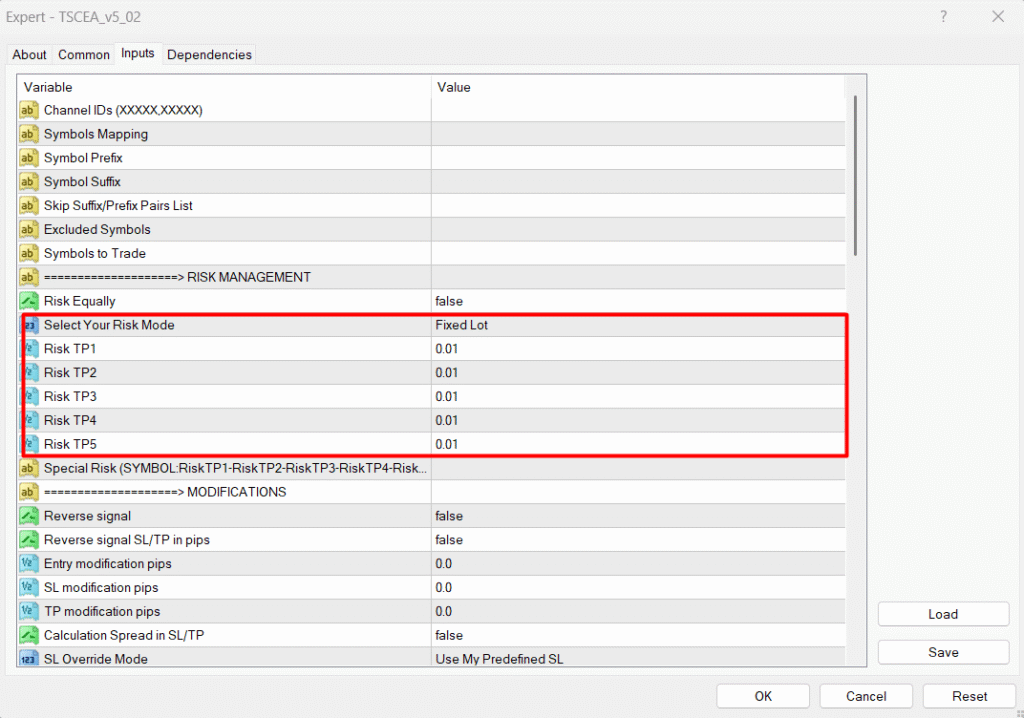Screen dimensions: 1024x718
Task: Click the icon beside SL Override Mode
Action: click(29, 659)
